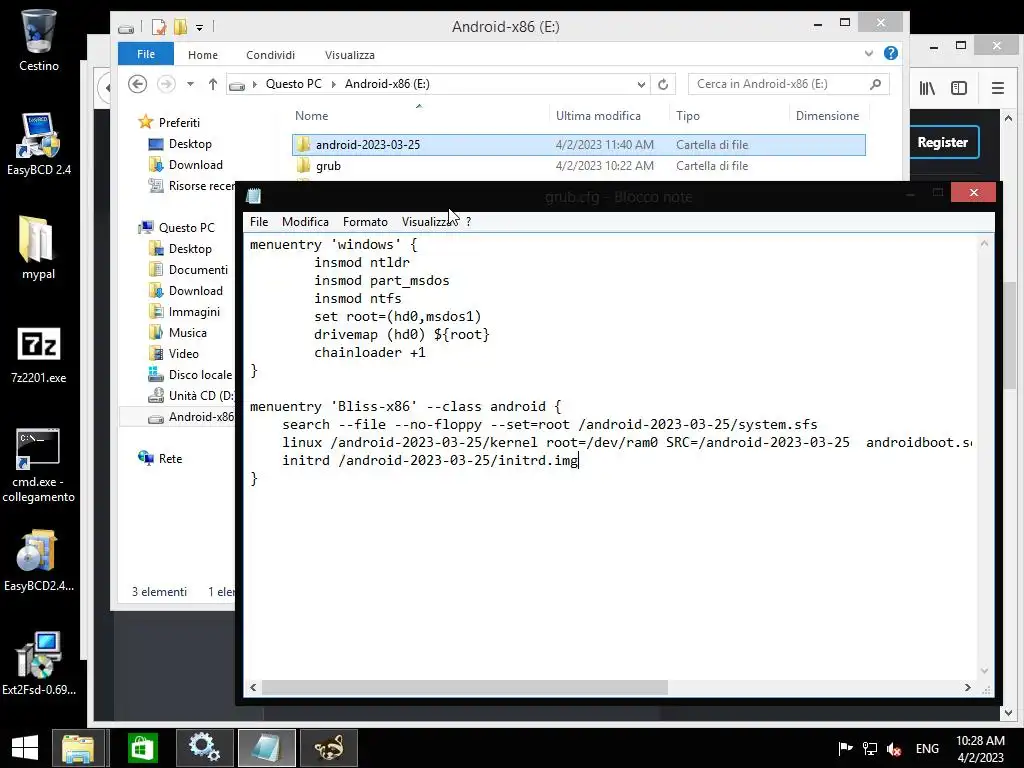Click the Register button in browser
Viewport: 1024px width, 768px height.
942,142
